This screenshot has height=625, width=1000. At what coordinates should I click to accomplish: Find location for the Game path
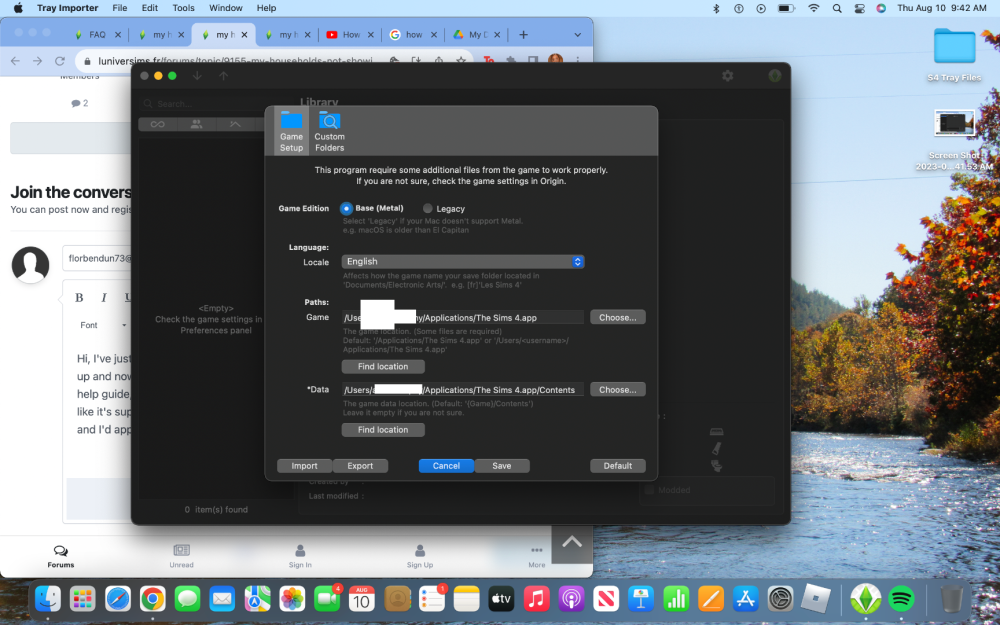click(x=383, y=367)
